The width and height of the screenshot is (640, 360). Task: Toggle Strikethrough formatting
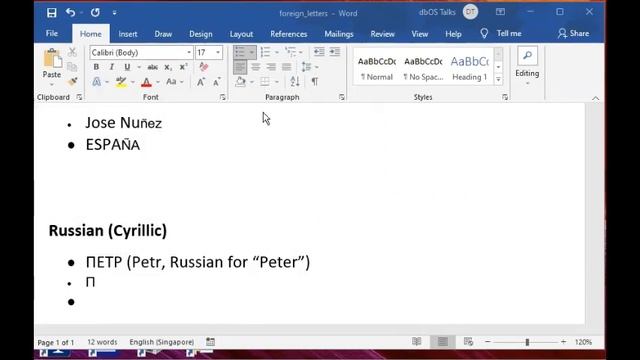coord(152,67)
